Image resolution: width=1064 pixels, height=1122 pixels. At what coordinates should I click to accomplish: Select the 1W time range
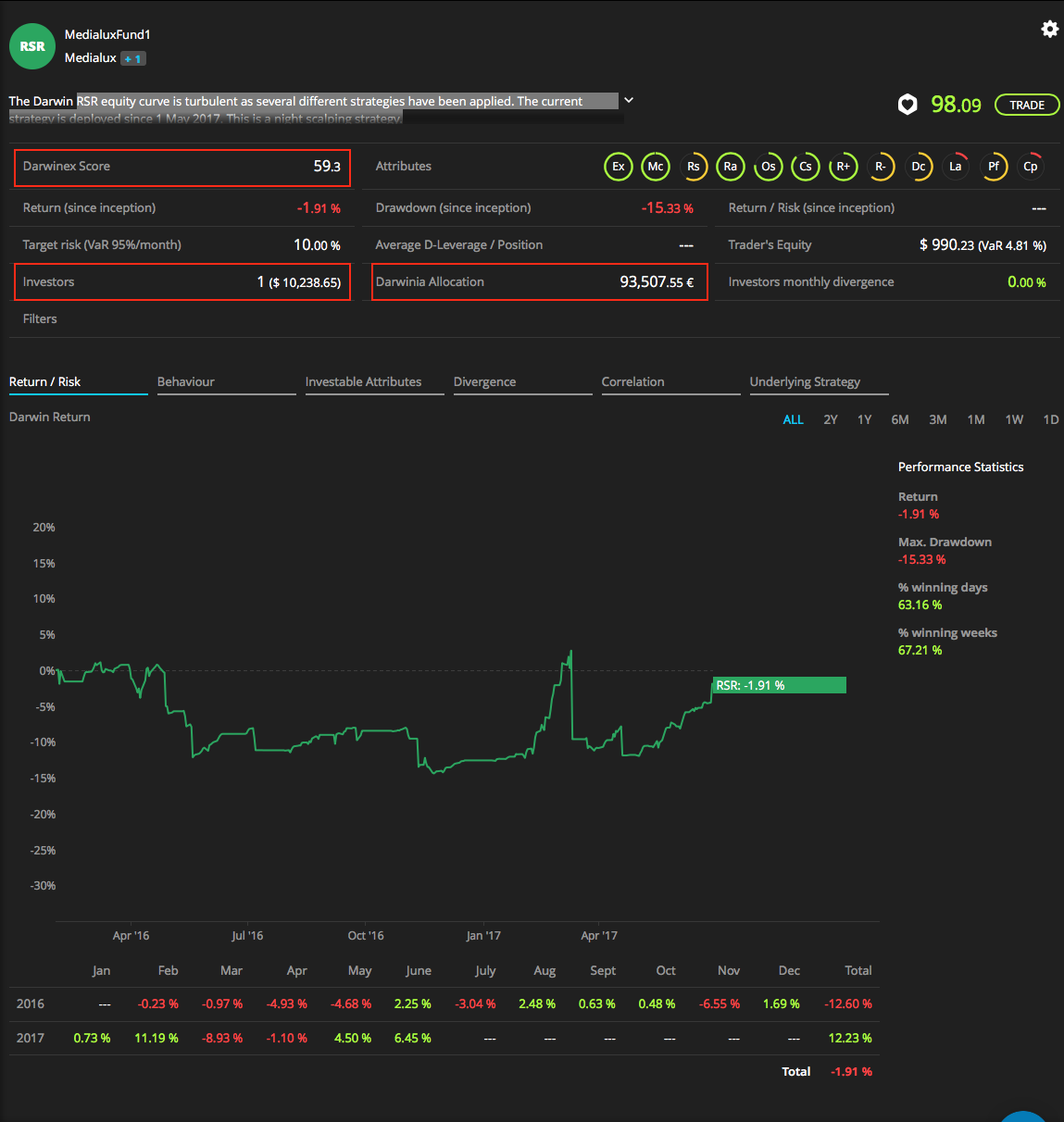click(1015, 419)
